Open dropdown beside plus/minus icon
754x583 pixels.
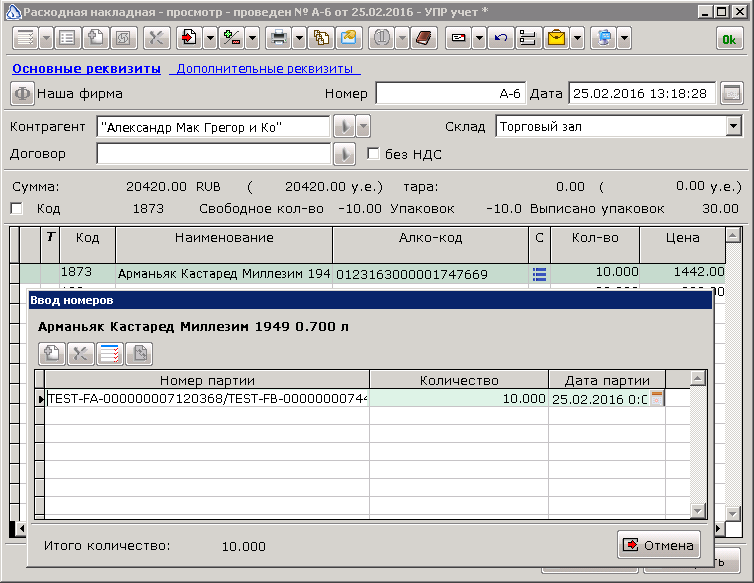pos(253,38)
